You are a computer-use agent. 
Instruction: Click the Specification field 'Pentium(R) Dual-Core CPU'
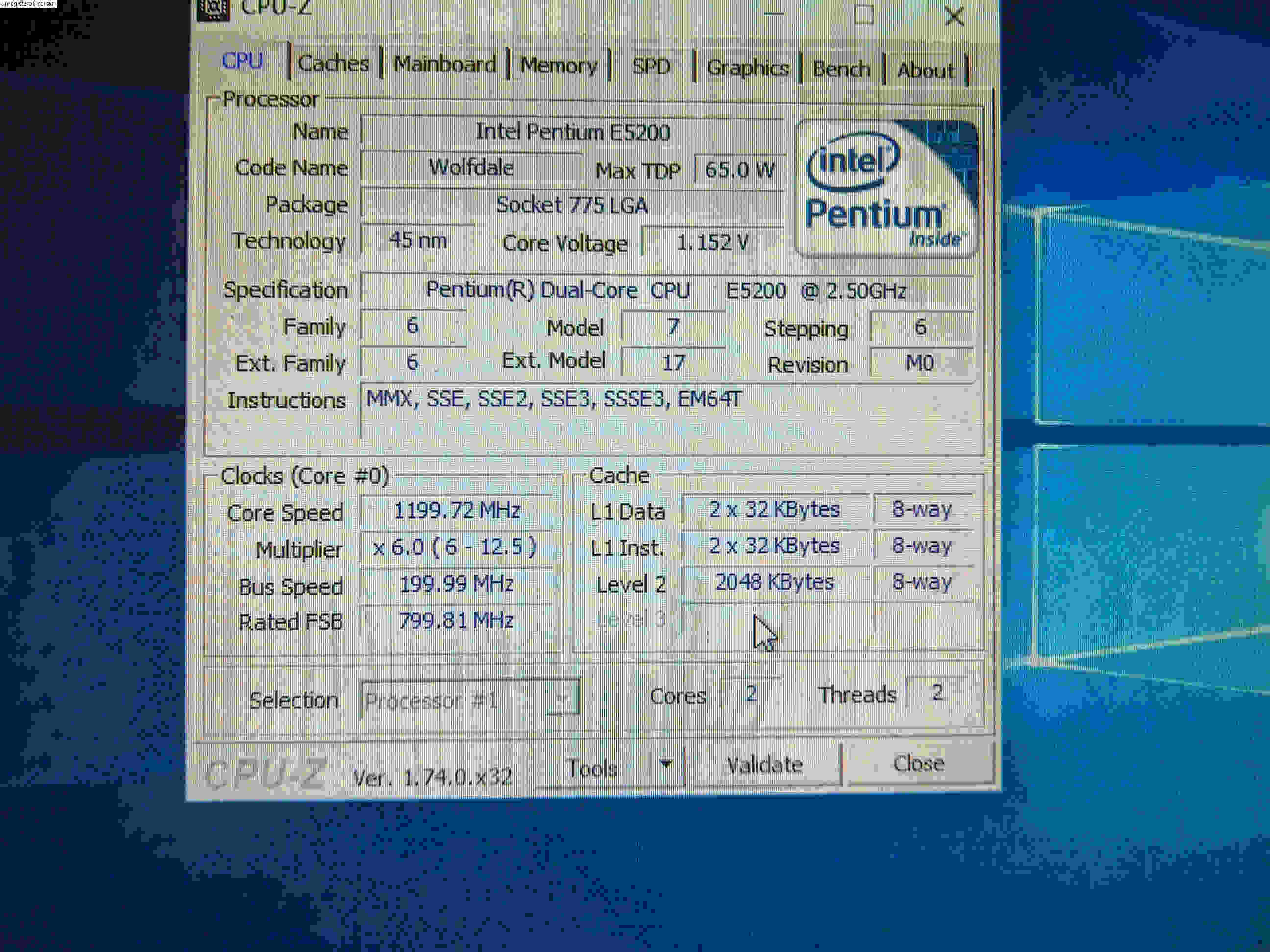[x=667, y=290]
